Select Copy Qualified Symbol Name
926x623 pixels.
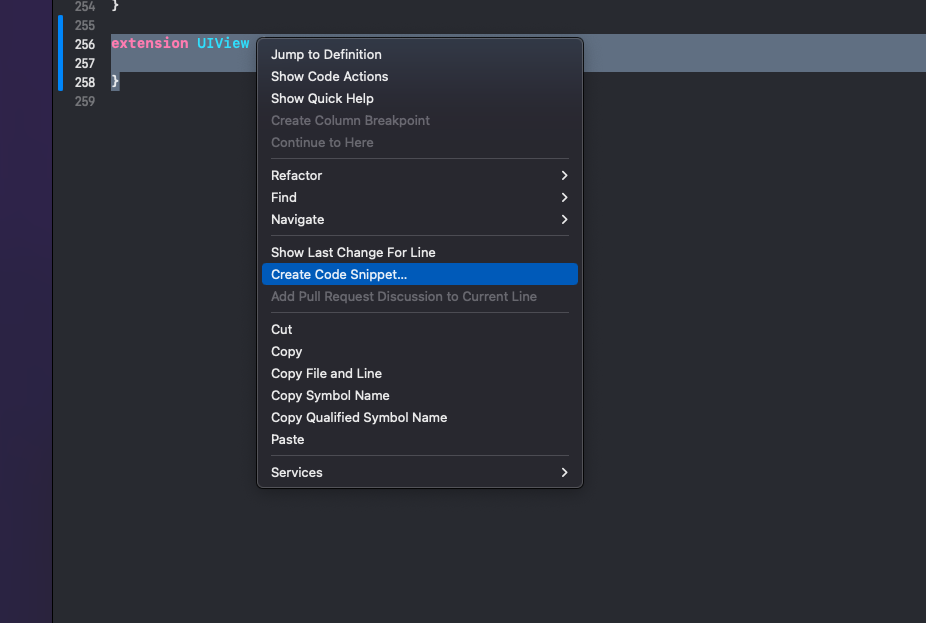pos(419,417)
